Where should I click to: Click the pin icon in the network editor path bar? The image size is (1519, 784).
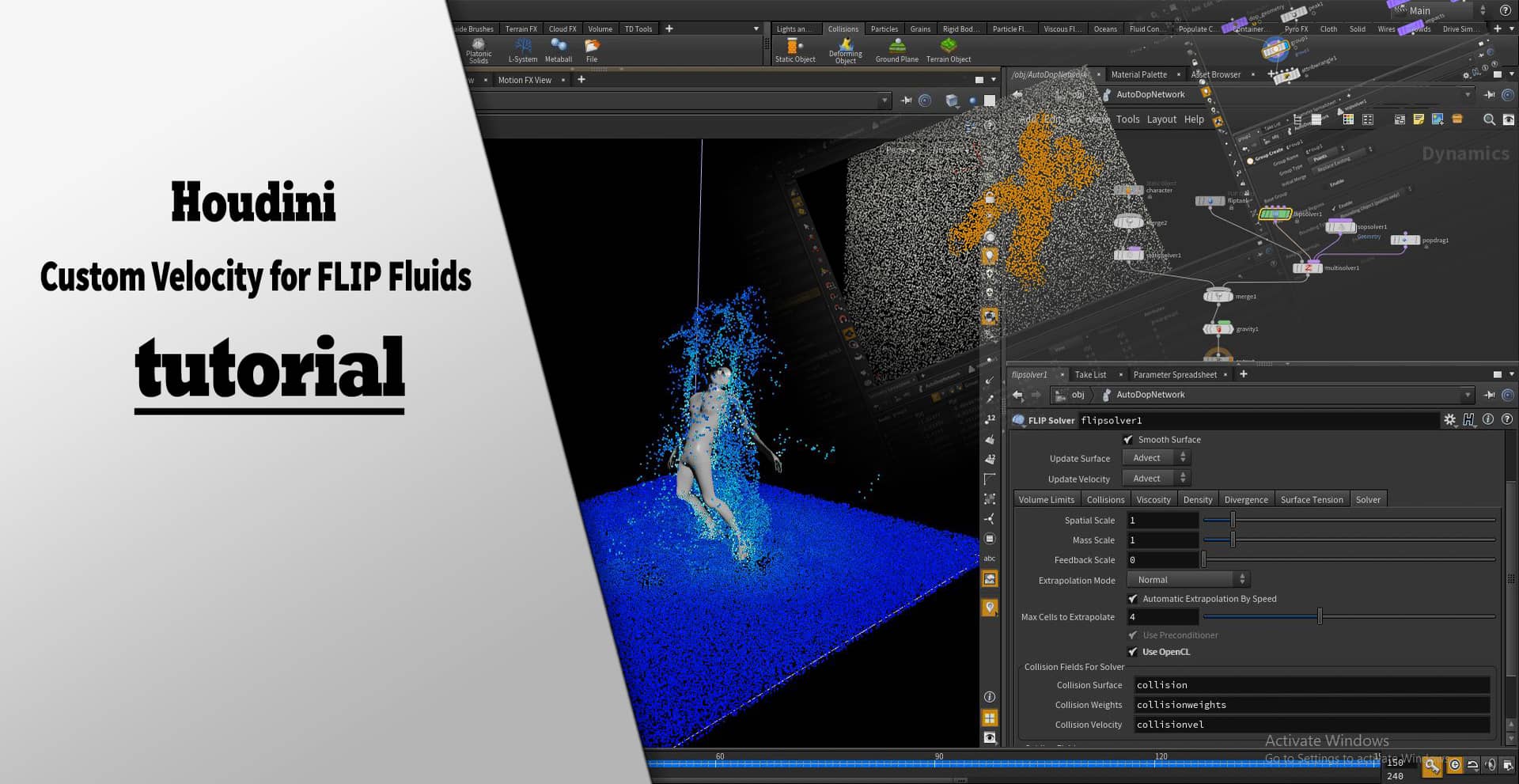click(x=1489, y=94)
